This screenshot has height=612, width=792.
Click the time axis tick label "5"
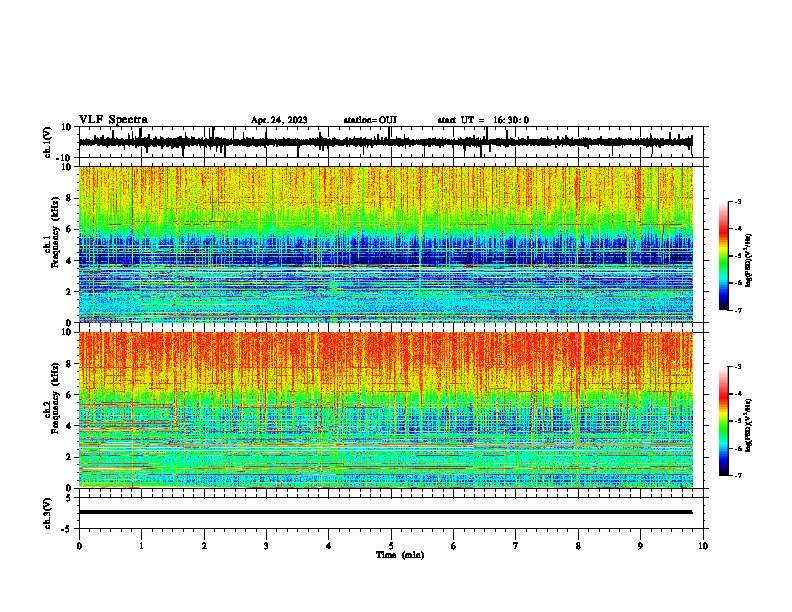click(391, 546)
